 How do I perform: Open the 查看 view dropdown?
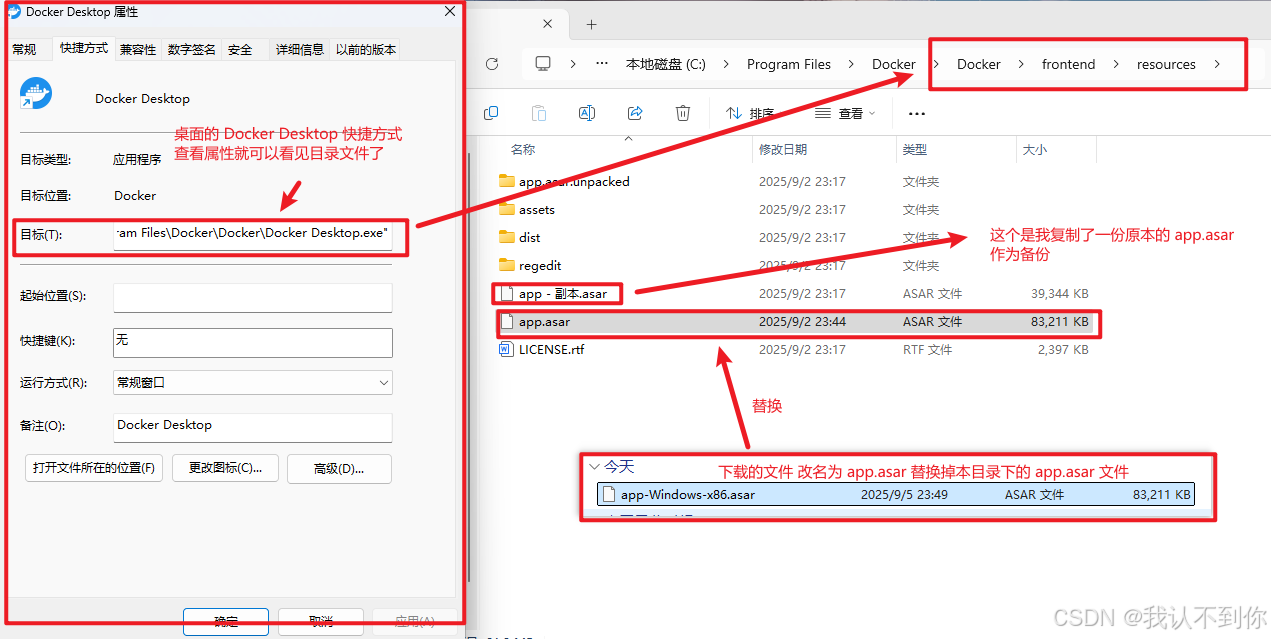tap(845, 113)
